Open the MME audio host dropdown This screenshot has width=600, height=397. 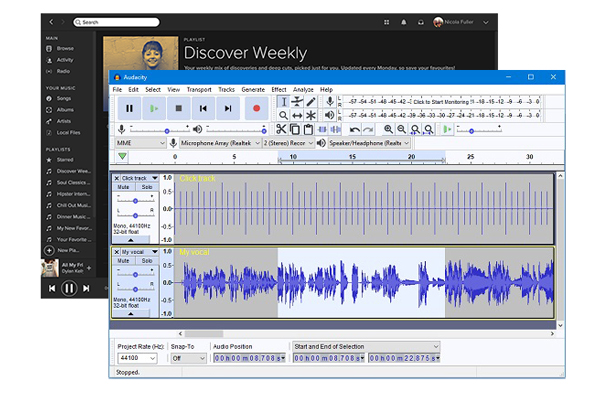point(140,143)
